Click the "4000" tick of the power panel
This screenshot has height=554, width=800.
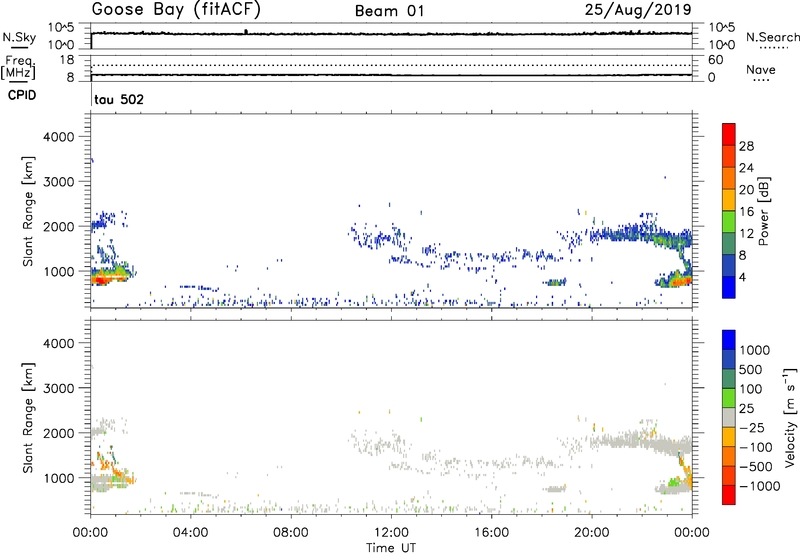click(58, 137)
